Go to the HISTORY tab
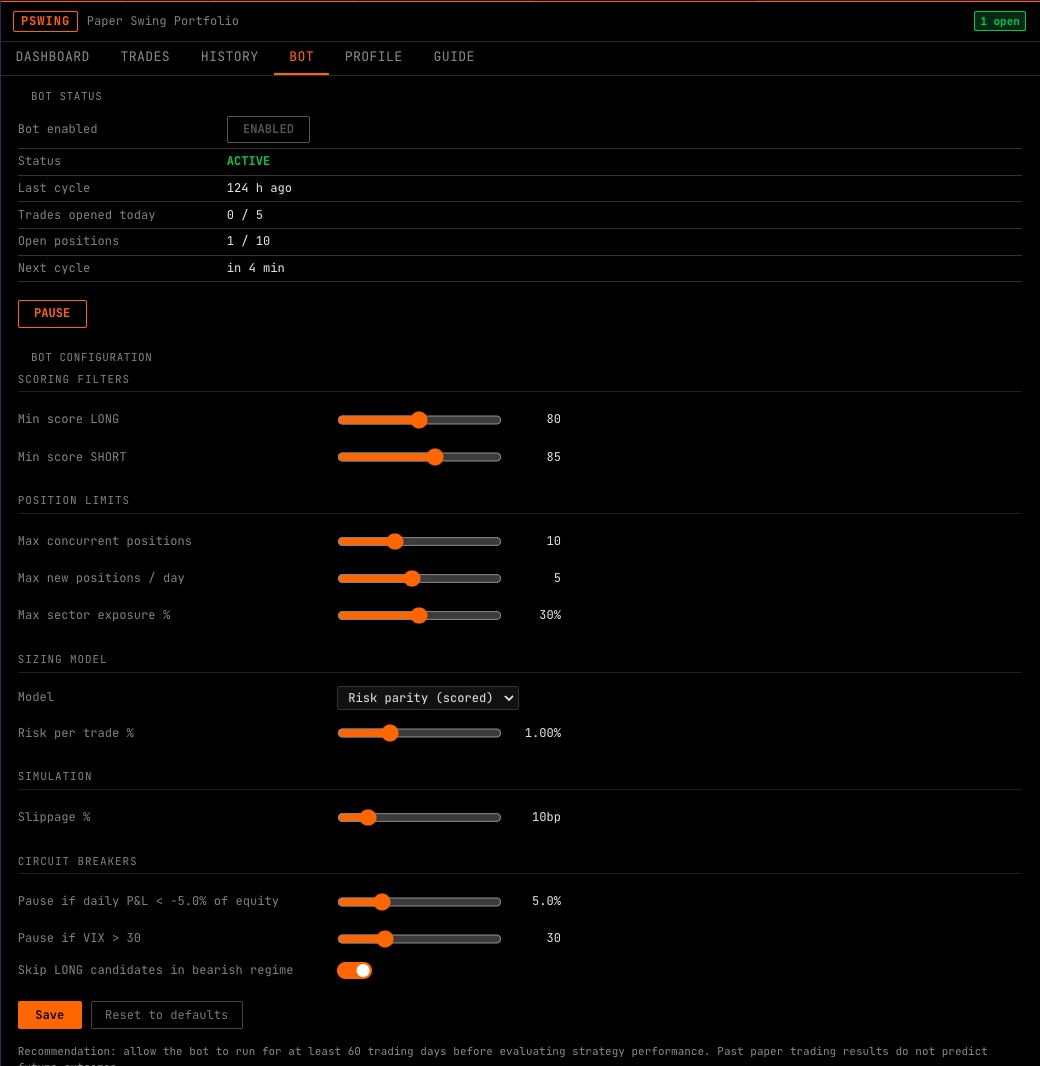 229,57
